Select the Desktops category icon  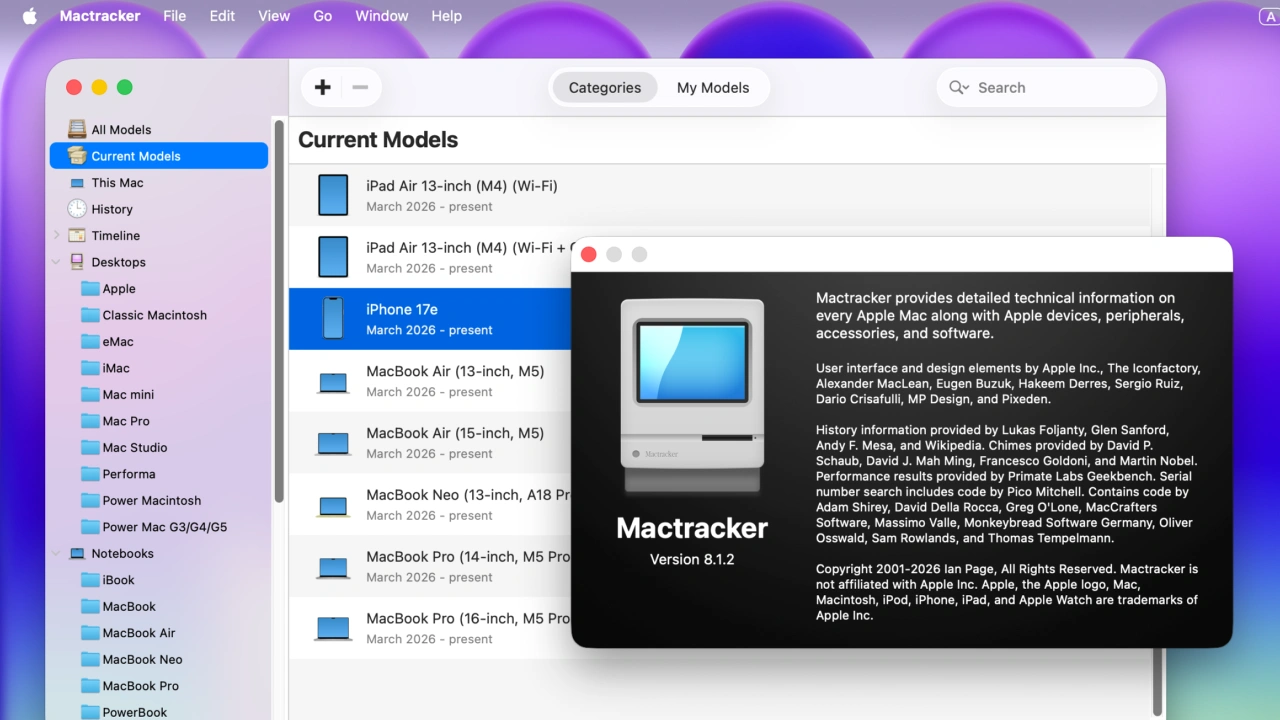[76, 261]
